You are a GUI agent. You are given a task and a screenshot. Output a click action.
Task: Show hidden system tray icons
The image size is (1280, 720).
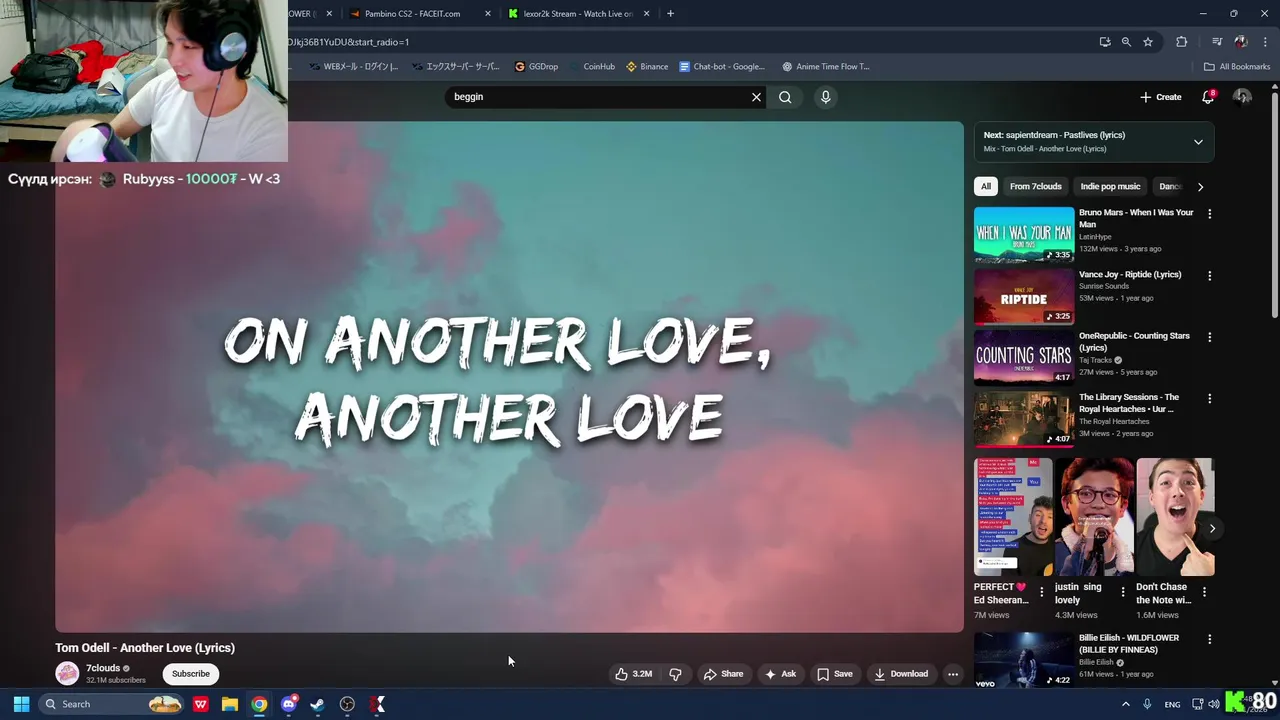1125,704
